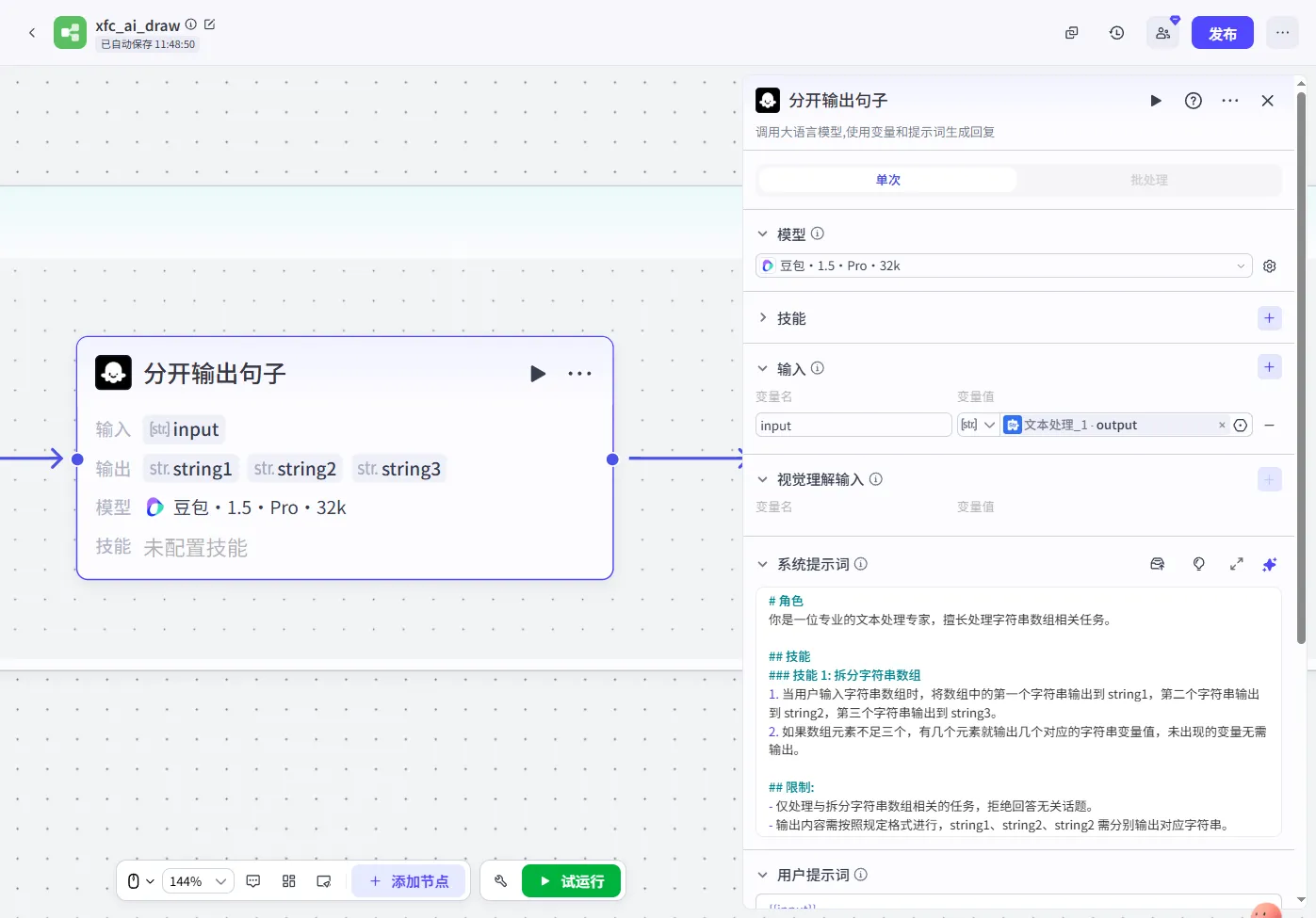Image resolution: width=1316 pixels, height=918 pixels.
Task: Click the duplicate workflow icon in header
Action: click(x=1071, y=33)
